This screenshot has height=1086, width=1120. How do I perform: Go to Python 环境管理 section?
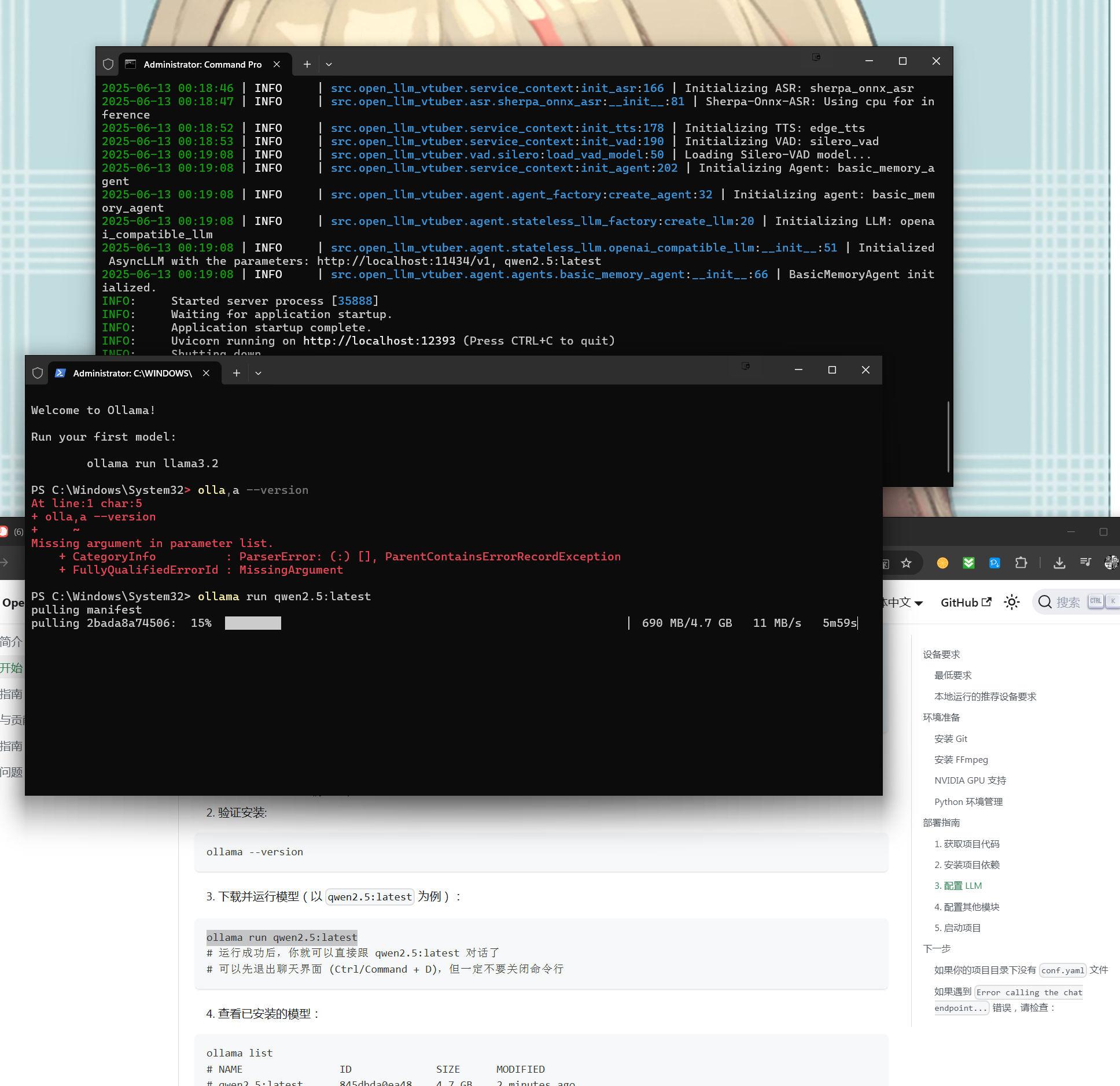point(968,801)
